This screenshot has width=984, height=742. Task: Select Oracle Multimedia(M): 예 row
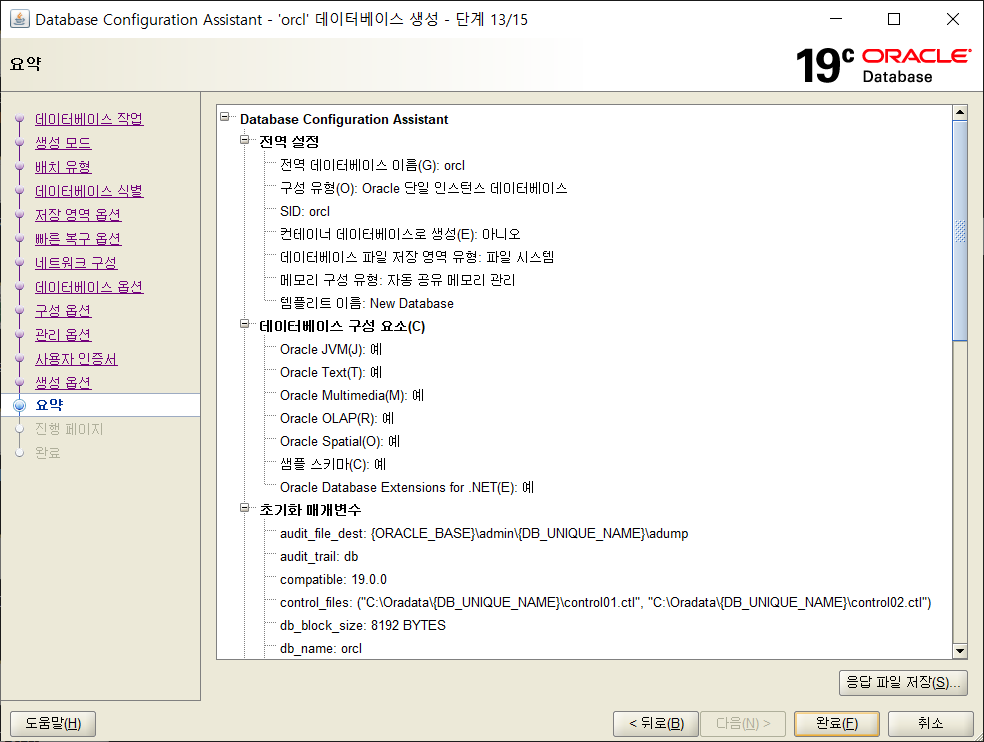coord(352,395)
